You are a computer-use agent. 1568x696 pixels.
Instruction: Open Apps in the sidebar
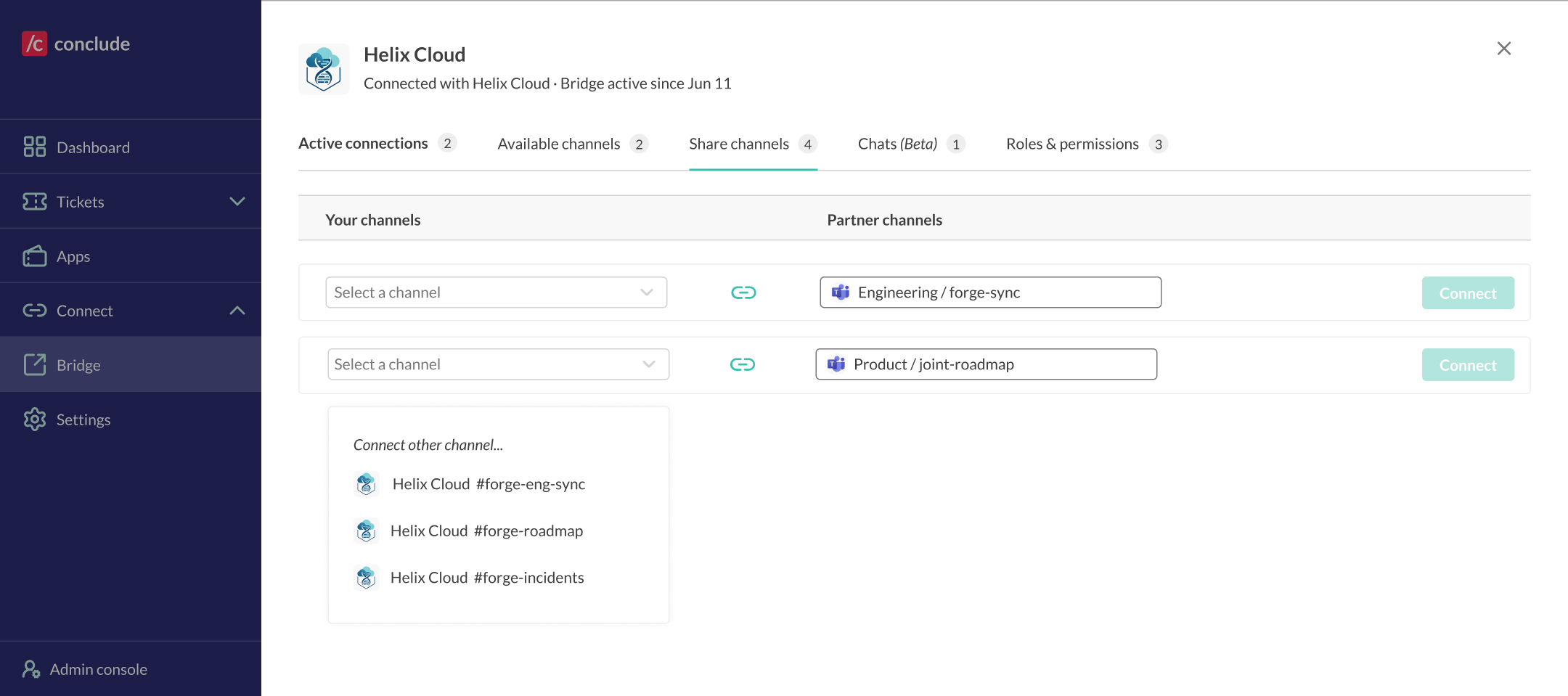click(131, 255)
